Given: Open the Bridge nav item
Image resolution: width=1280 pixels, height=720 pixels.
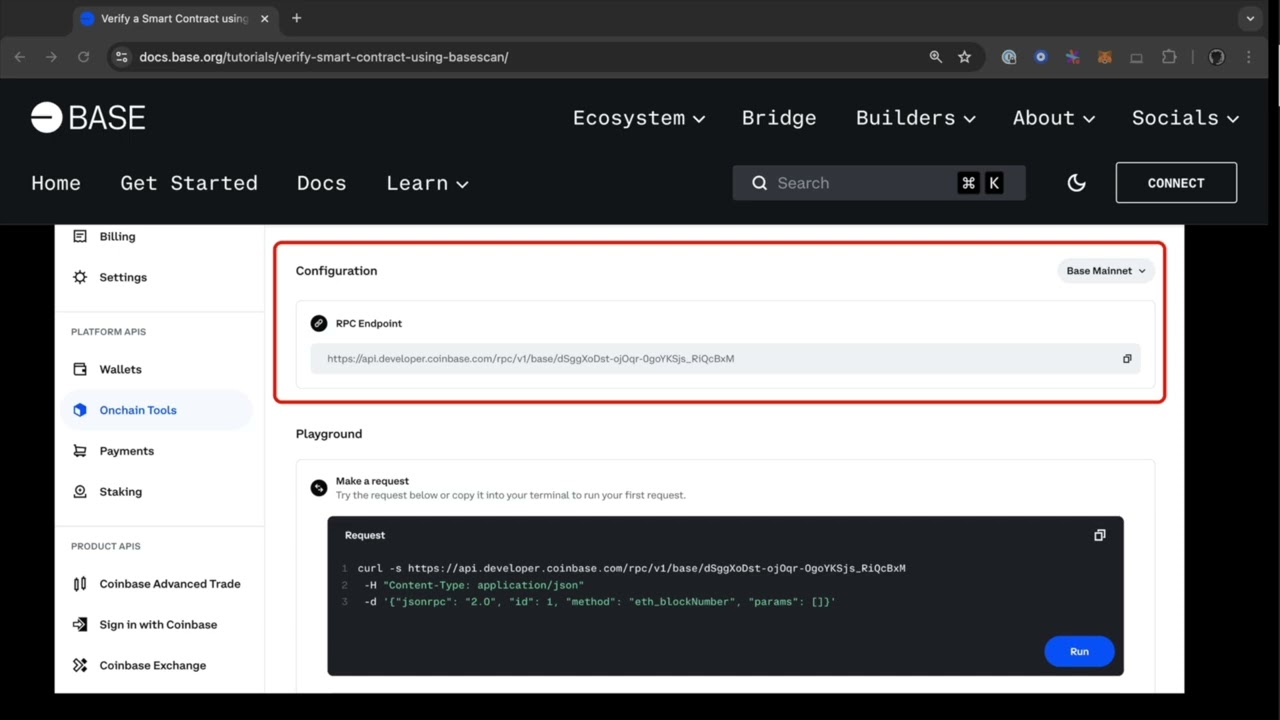Looking at the screenshot, I should [779, 118].
